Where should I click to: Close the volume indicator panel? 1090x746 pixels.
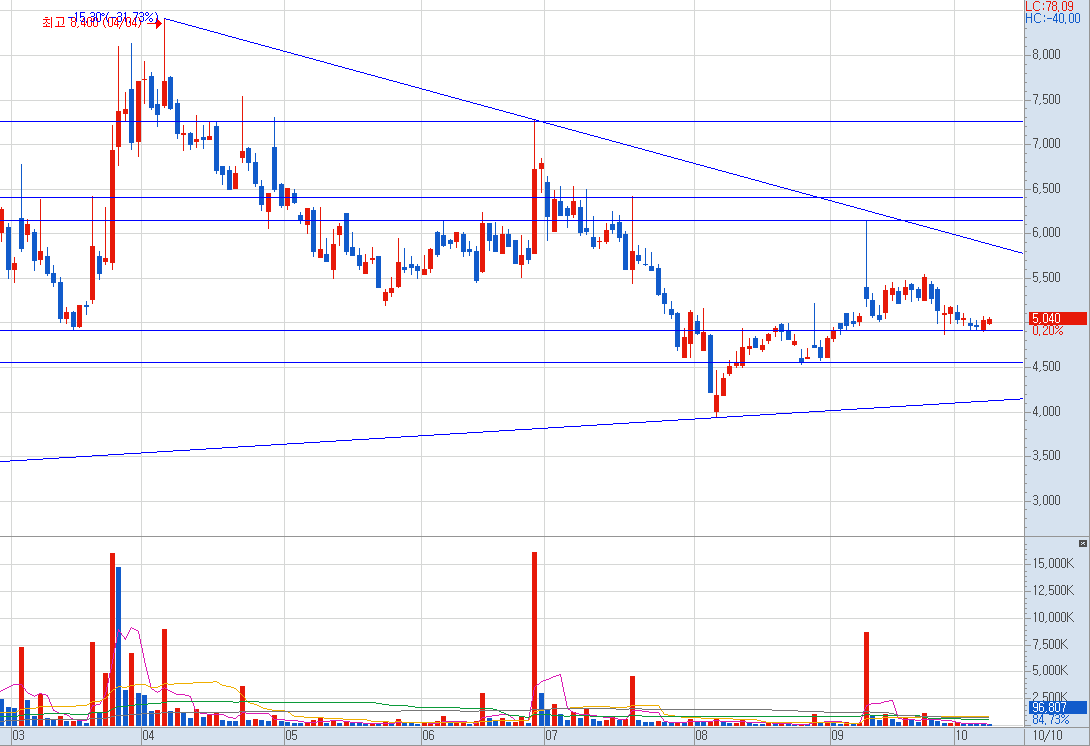point(1082,543)
